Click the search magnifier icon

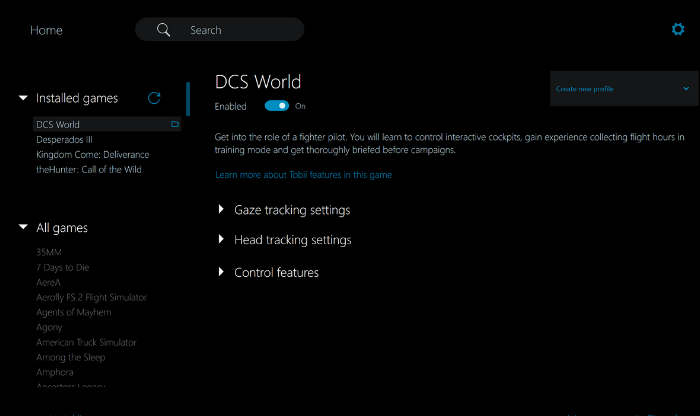pos(163,30)
